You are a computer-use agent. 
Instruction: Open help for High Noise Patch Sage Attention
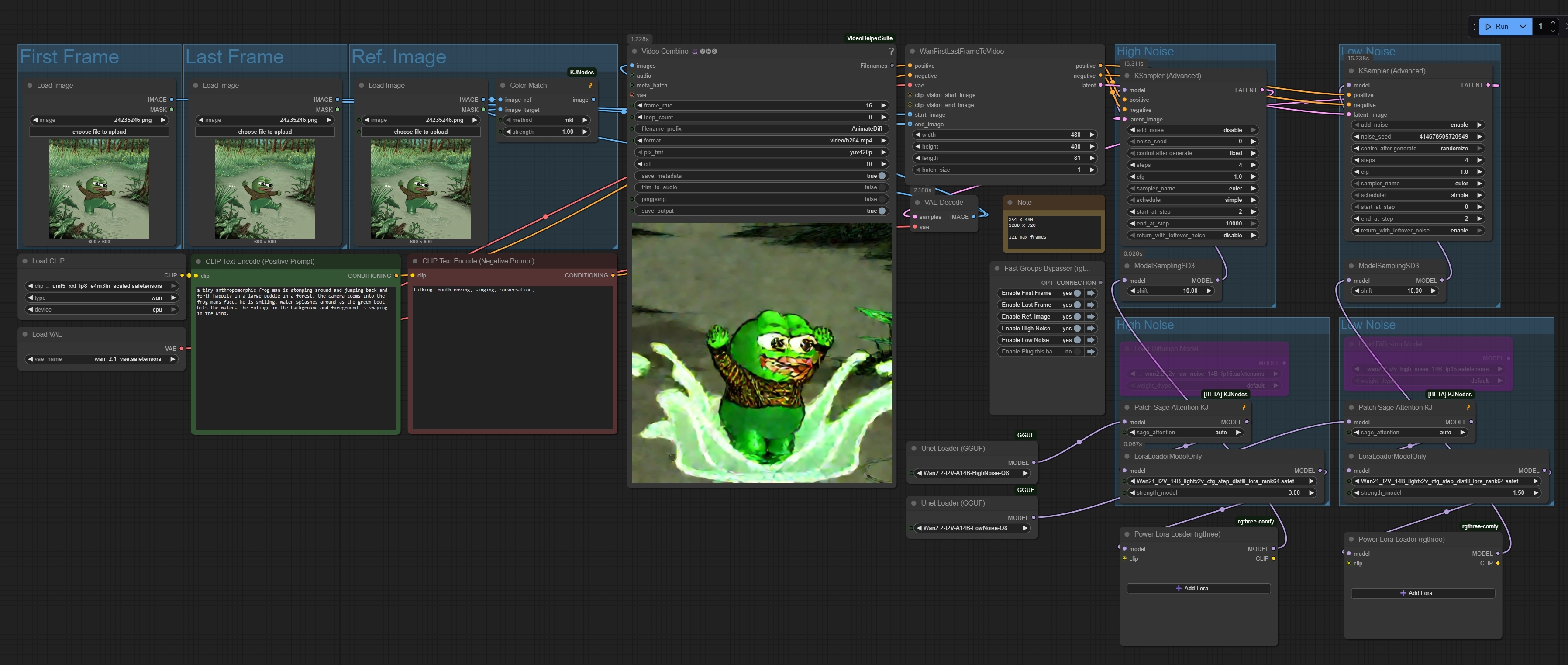tap(1243, 407)
